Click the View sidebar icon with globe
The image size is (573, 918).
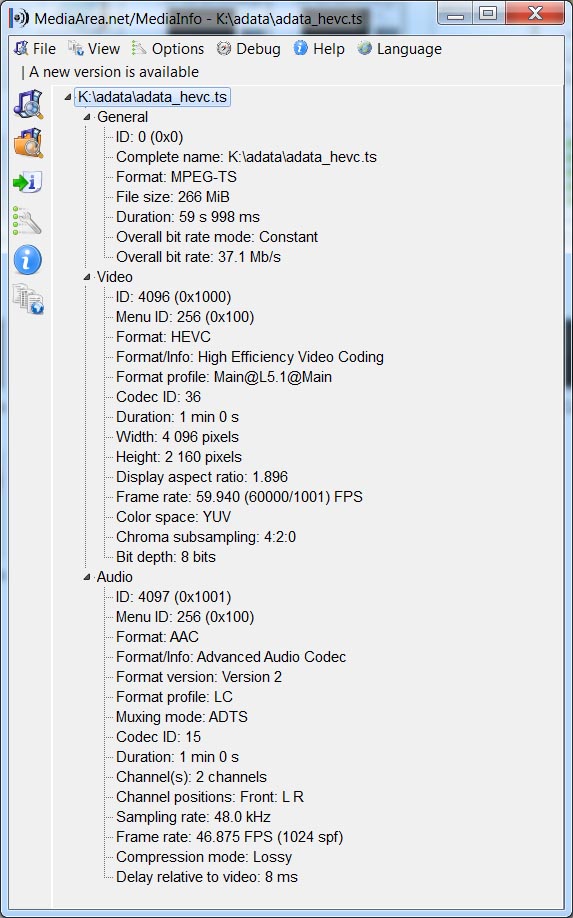coord(28,299)
